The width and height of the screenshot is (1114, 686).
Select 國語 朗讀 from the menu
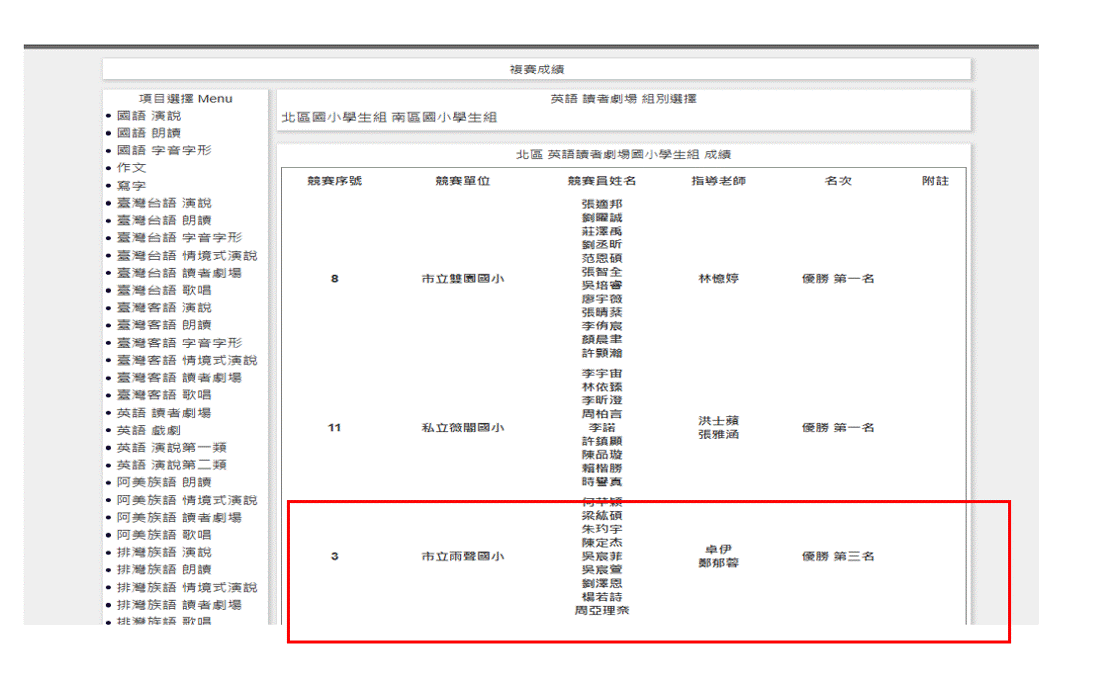tap(149, 133)
